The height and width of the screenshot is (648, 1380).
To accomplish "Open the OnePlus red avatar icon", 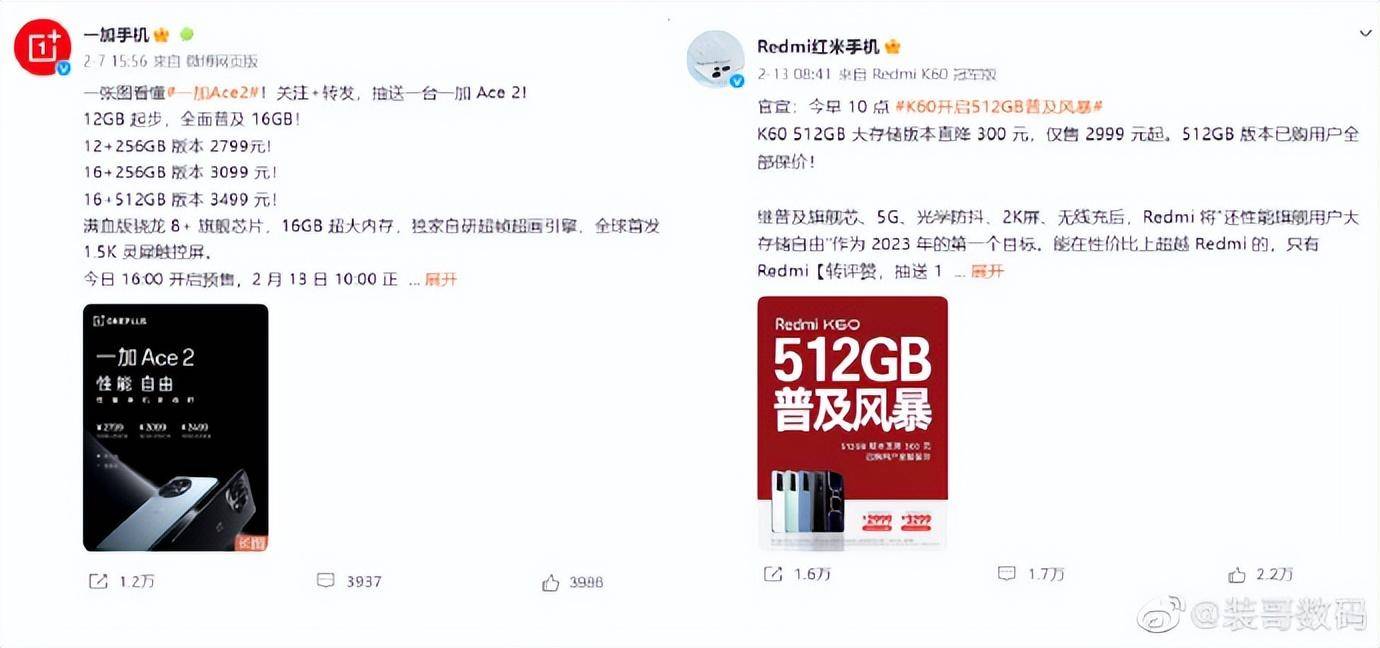I will coord(42,47).
